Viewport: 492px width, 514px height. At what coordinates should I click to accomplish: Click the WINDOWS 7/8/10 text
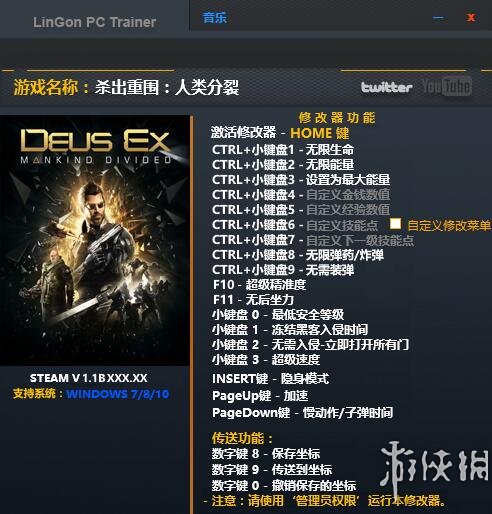[118, 394]
